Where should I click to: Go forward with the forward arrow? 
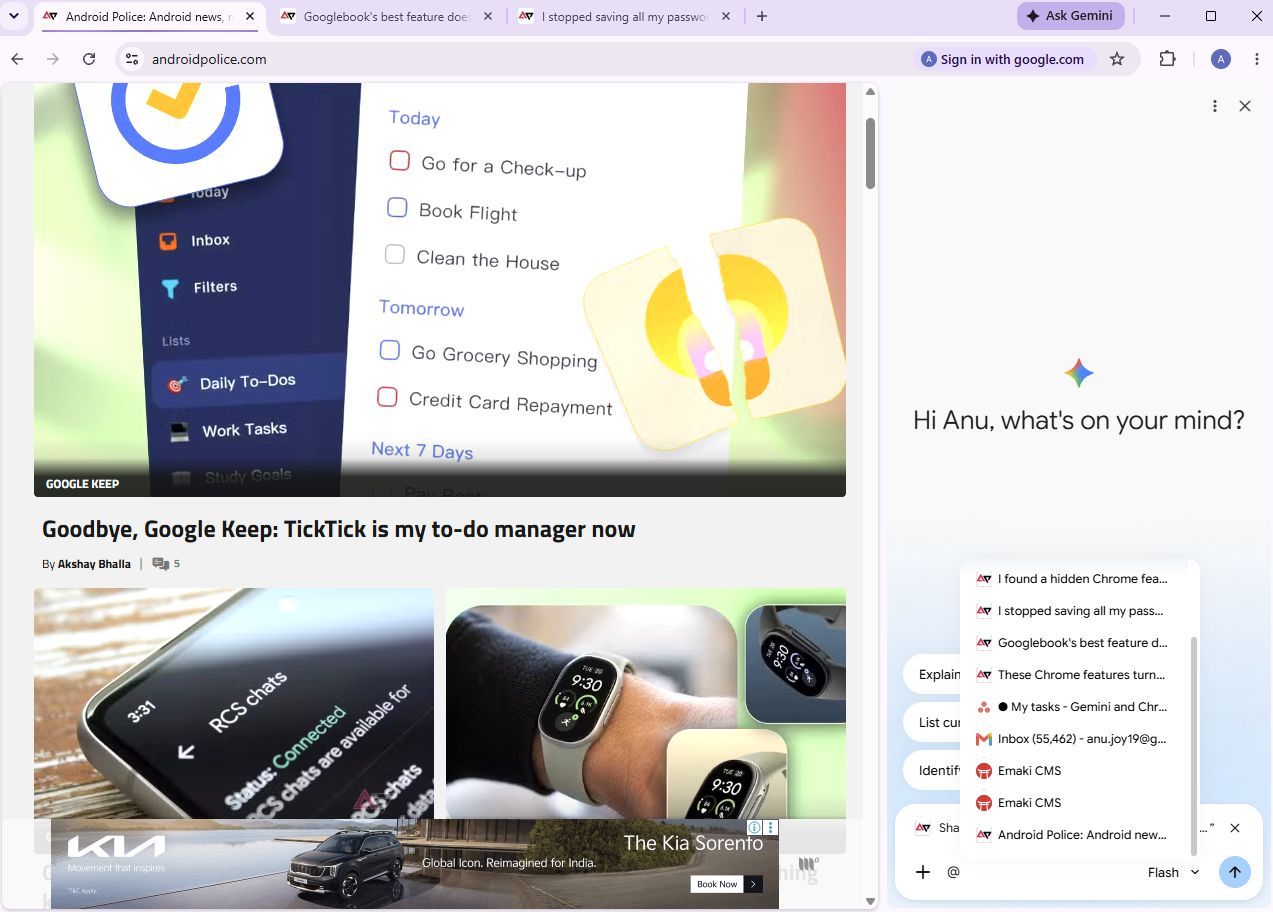click(53, 59)
